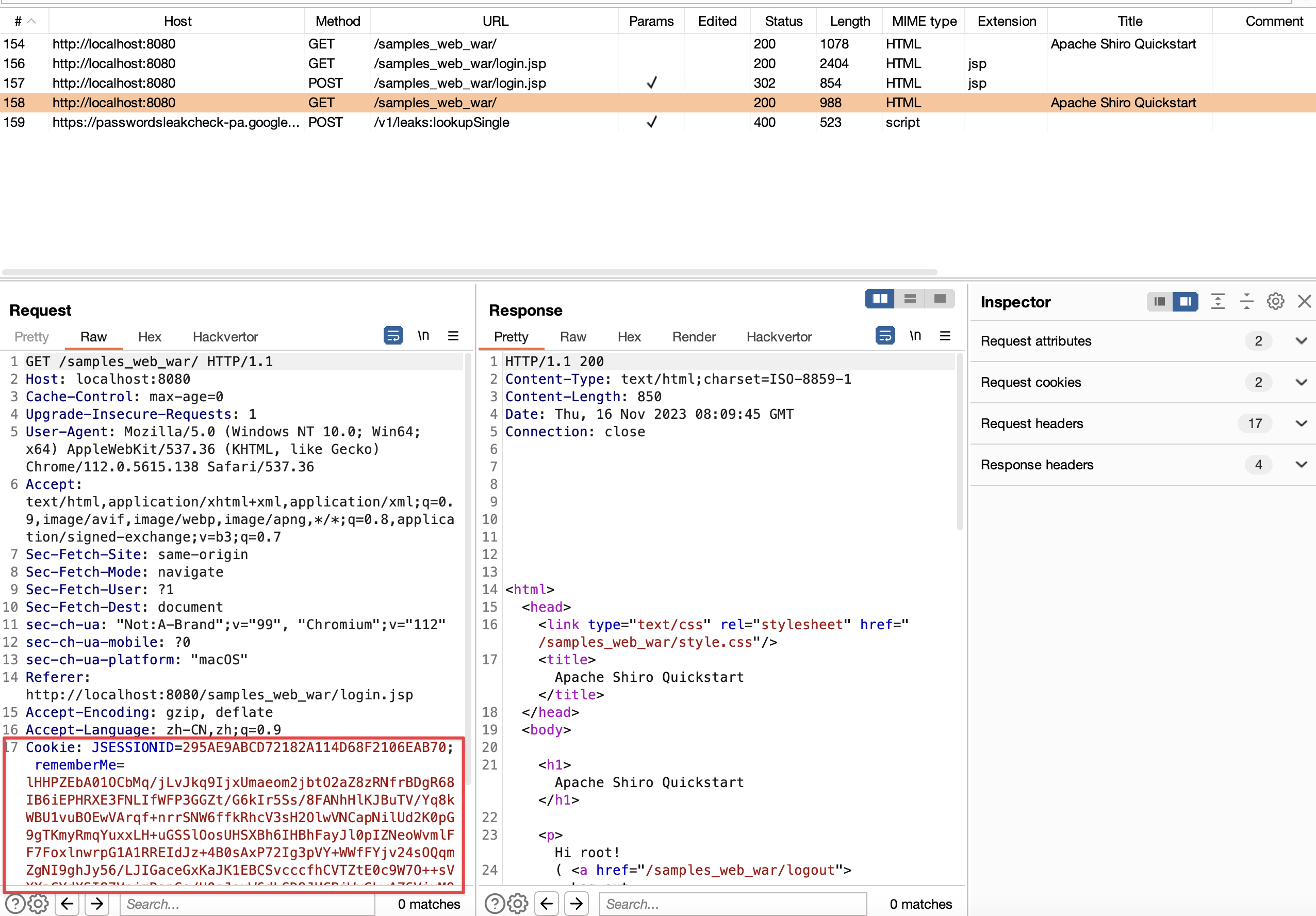Switch Request view to Hex tab
This screenshot has height=916, width=1316.
click(150, 337)
